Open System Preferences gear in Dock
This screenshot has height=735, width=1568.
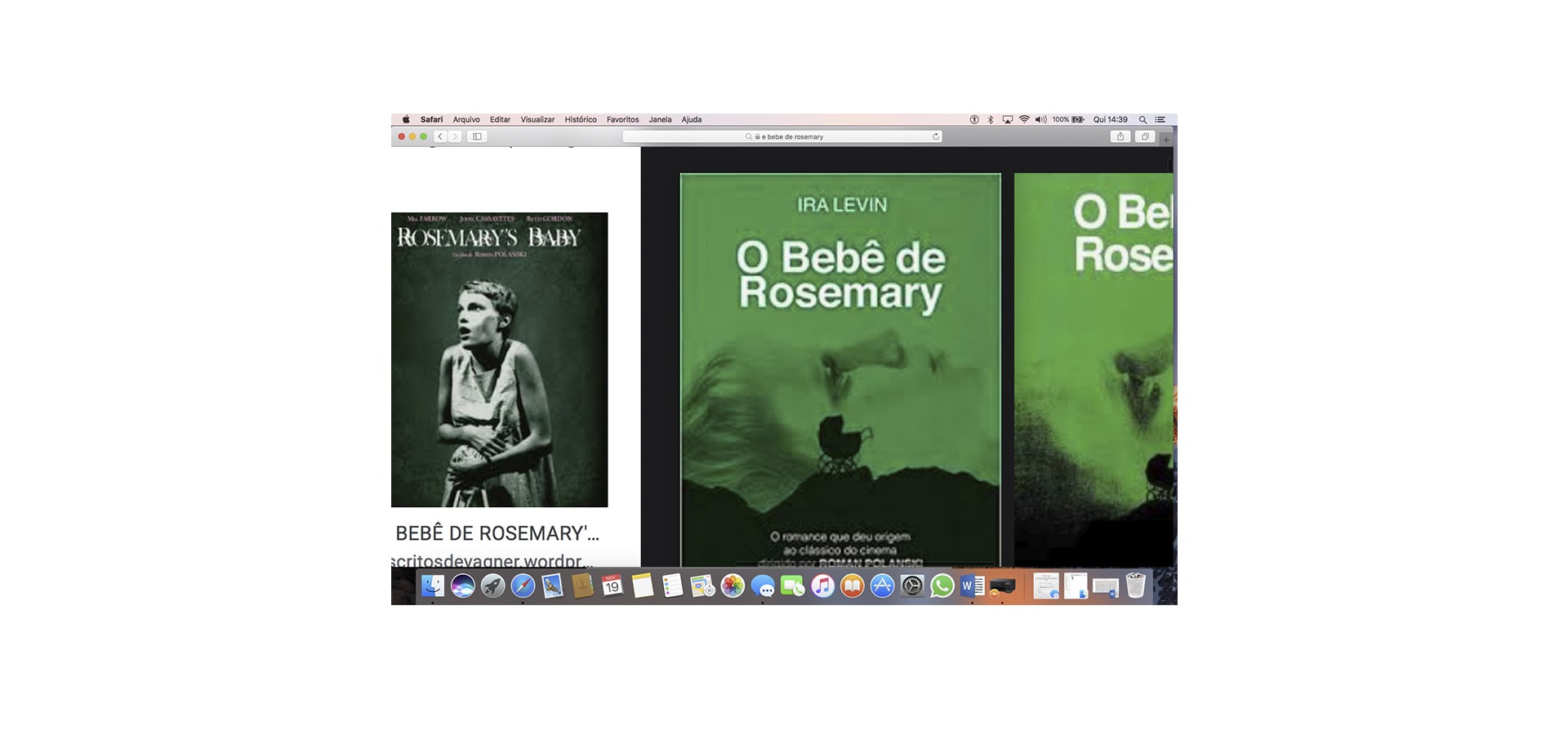click(912, 586)
